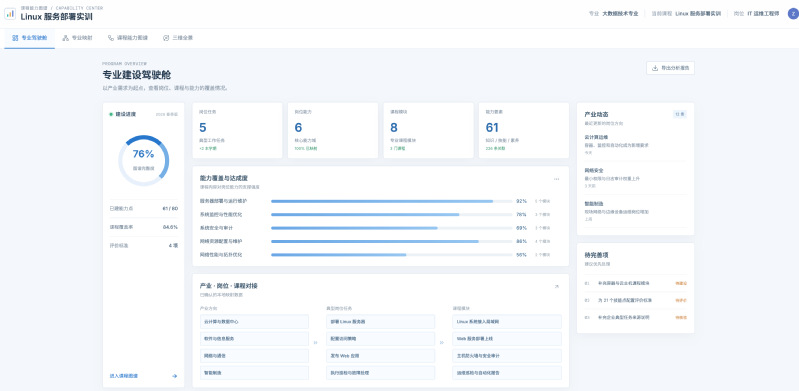Follow the 进入课程图谱 link

[x=143, y=376]
